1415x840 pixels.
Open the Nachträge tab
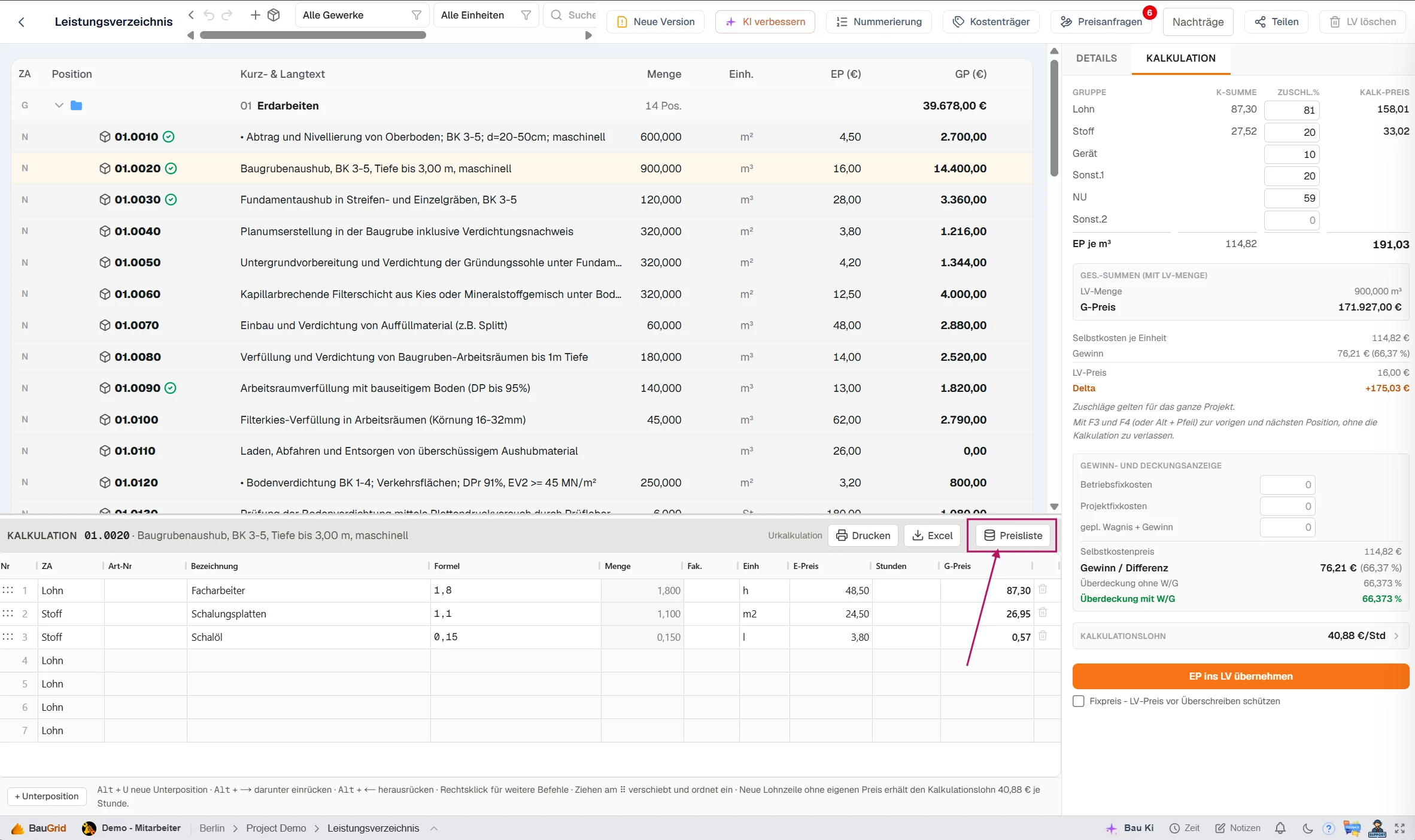pos(1198,22)
